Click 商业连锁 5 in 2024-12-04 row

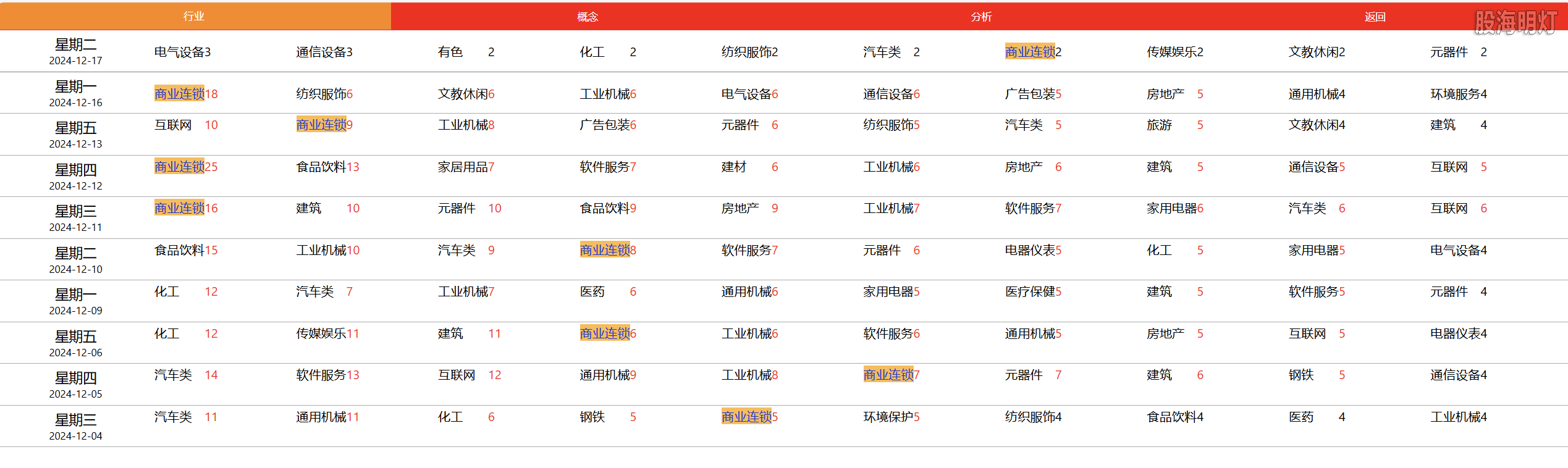point(749,417)
